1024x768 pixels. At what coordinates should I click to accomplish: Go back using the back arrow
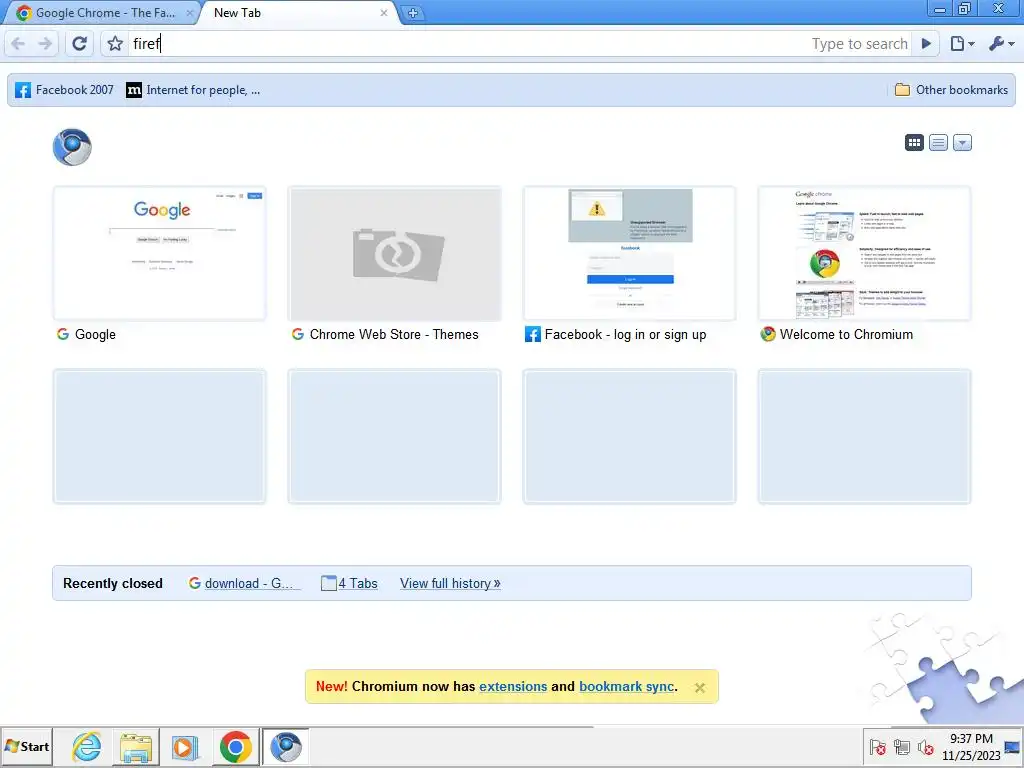[18, 44]
